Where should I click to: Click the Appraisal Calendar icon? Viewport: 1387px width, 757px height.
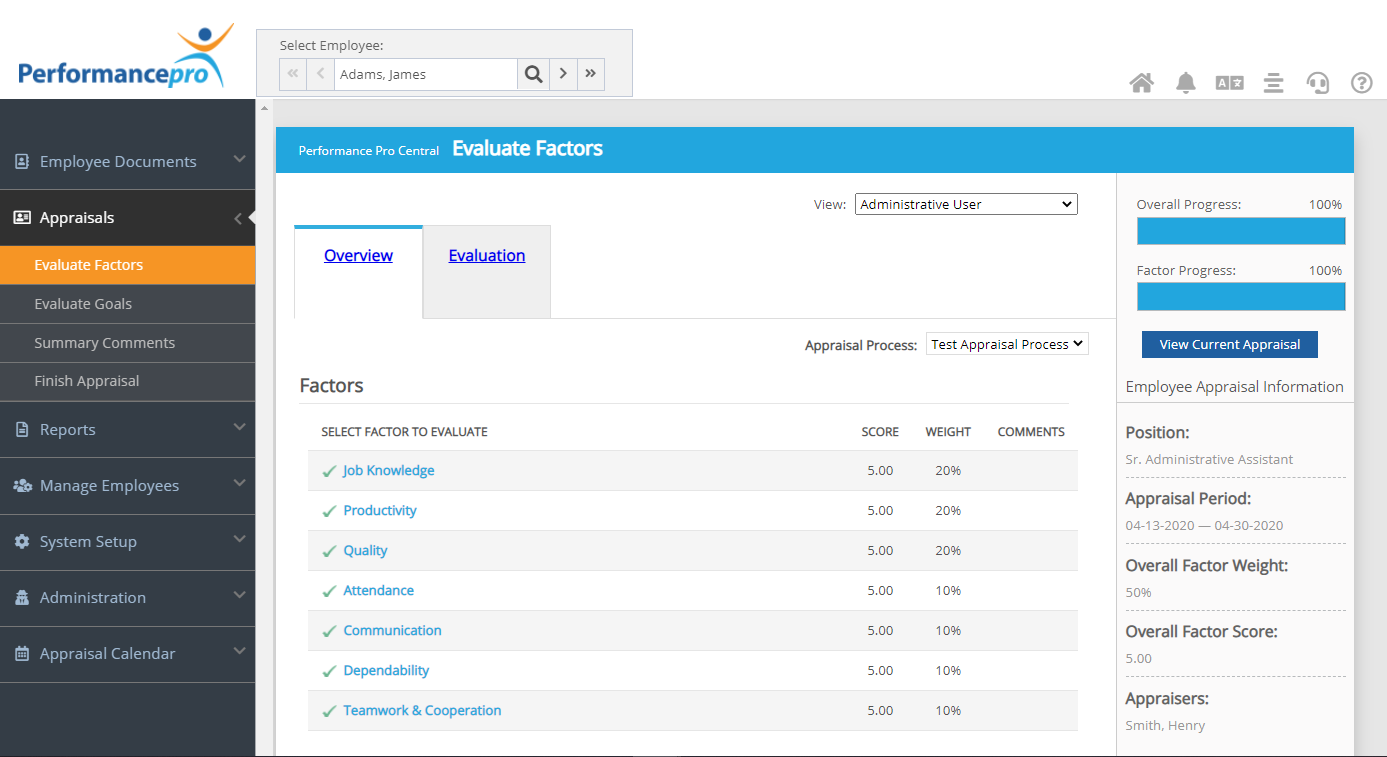(x=22, y=653)
